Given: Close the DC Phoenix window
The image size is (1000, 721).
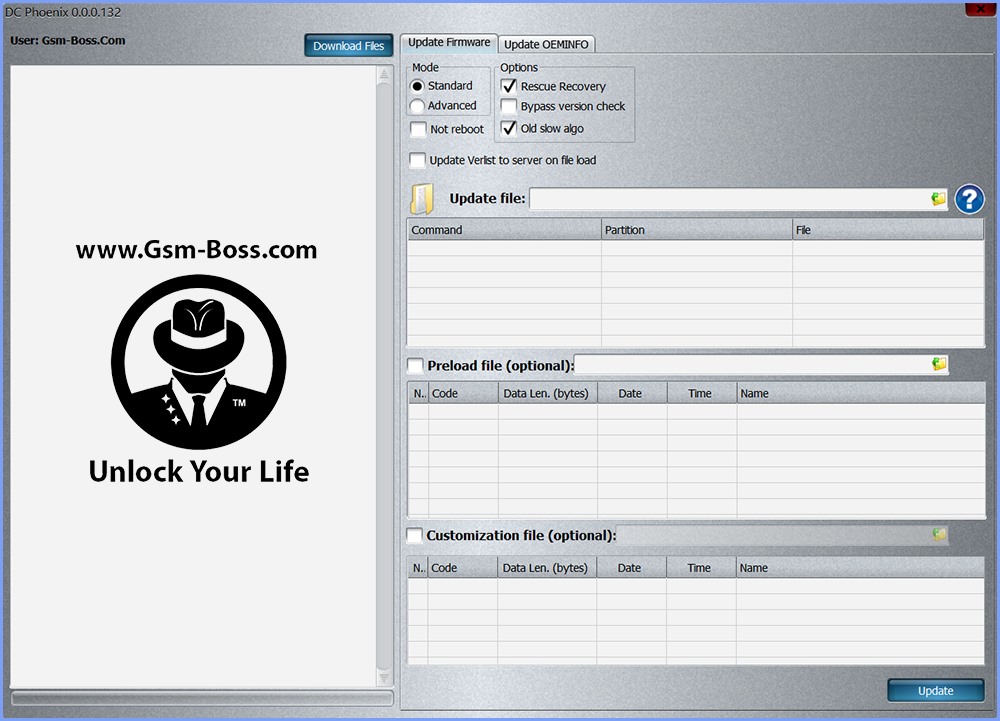Looking at the screenshot, I should pos(980,8).
